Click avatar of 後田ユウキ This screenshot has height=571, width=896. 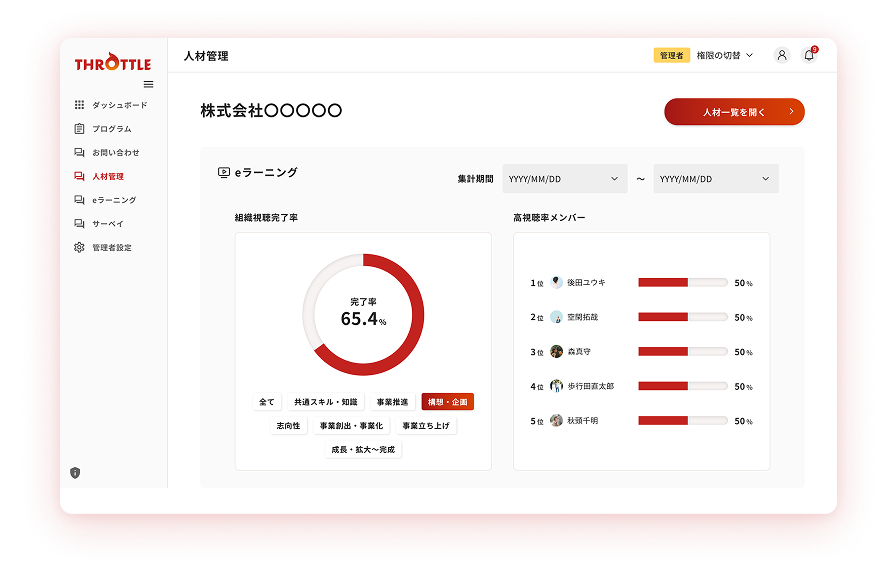click(x=556, y=282)
